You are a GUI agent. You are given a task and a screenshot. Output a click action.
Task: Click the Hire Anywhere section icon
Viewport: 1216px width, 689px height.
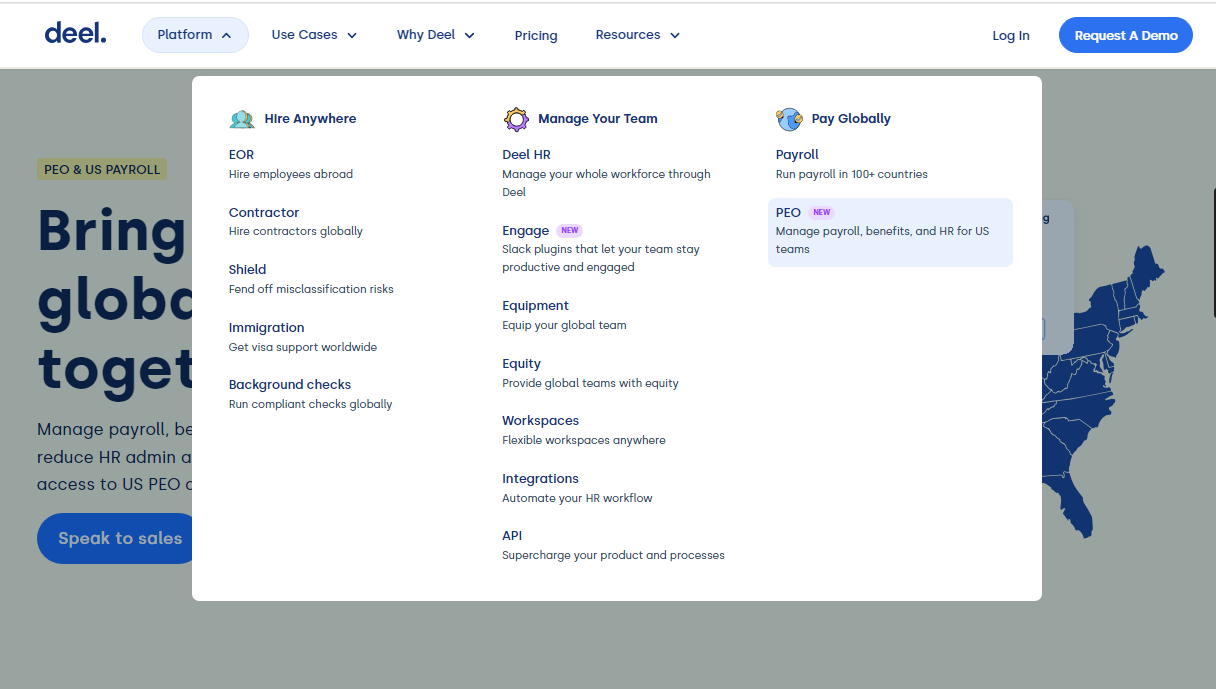point(242,118)
